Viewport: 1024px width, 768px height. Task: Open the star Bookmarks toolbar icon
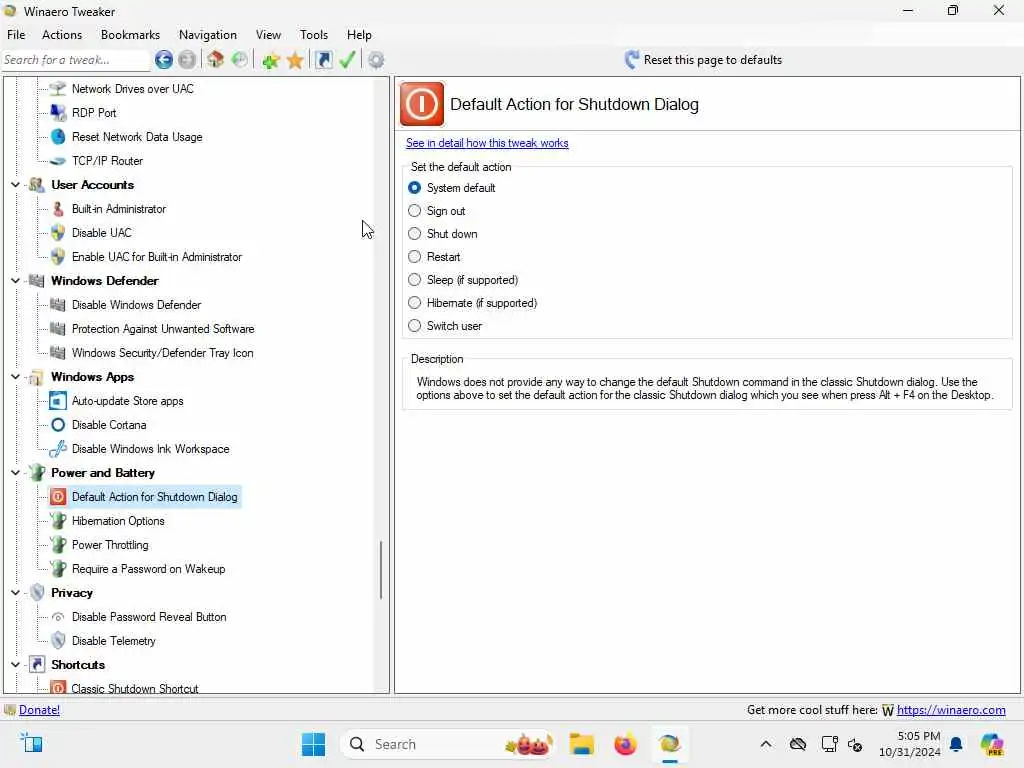click(x=295, y=60)
